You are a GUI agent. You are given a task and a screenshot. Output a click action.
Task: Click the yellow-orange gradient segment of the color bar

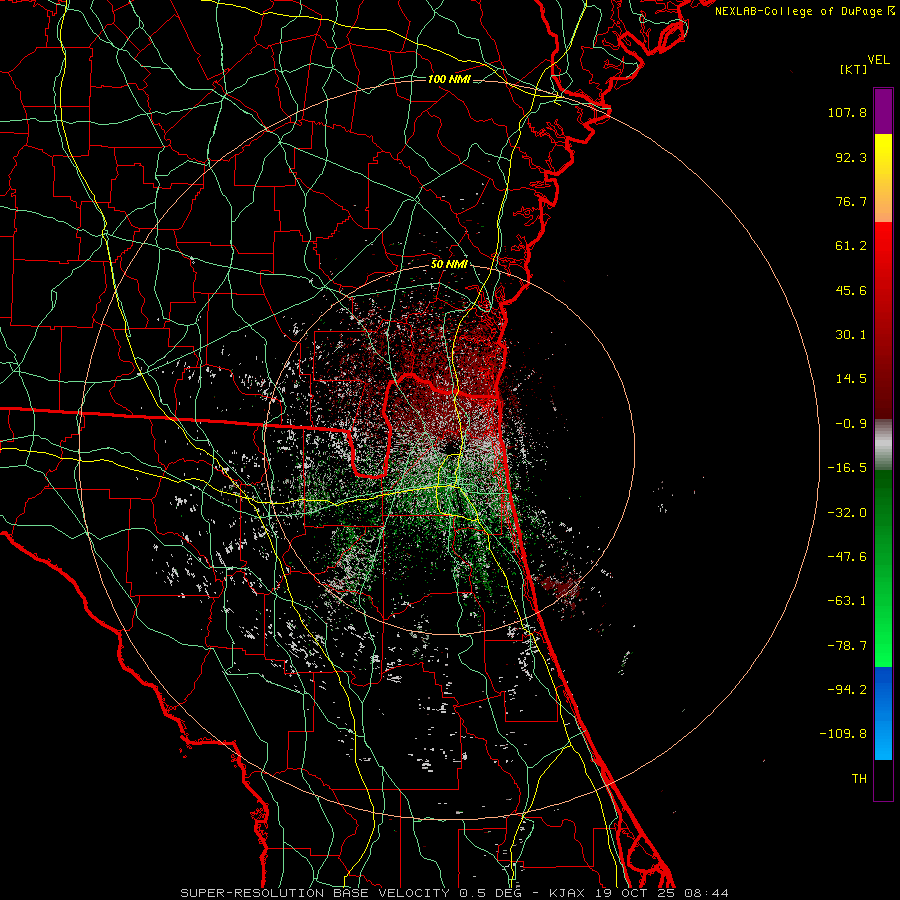tap(883, 178)
